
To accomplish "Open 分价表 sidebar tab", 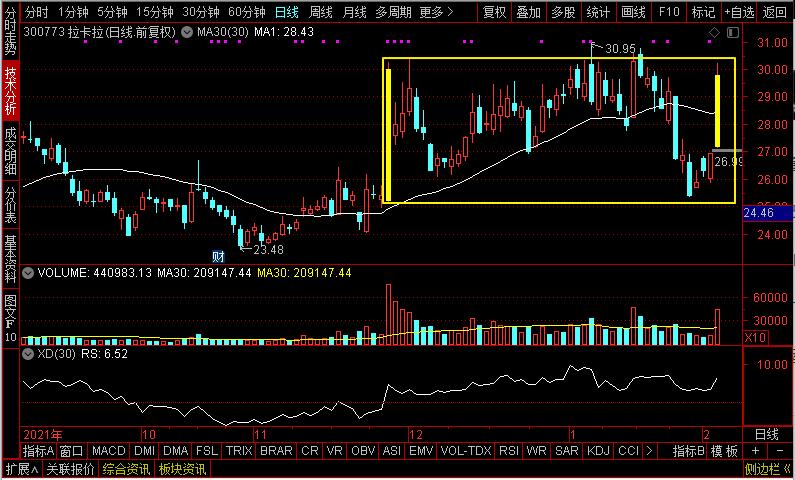I will (x=10, y=205).
